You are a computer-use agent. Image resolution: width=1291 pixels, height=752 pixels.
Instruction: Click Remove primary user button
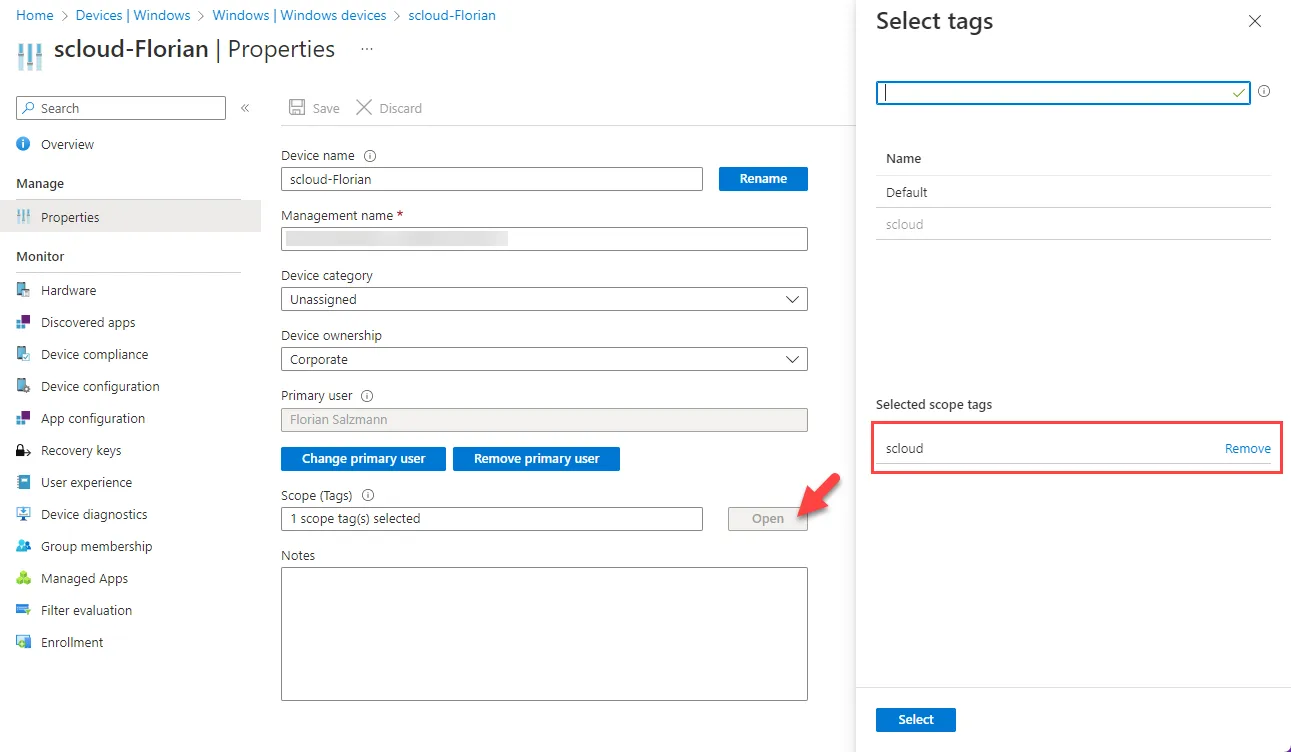536,459
